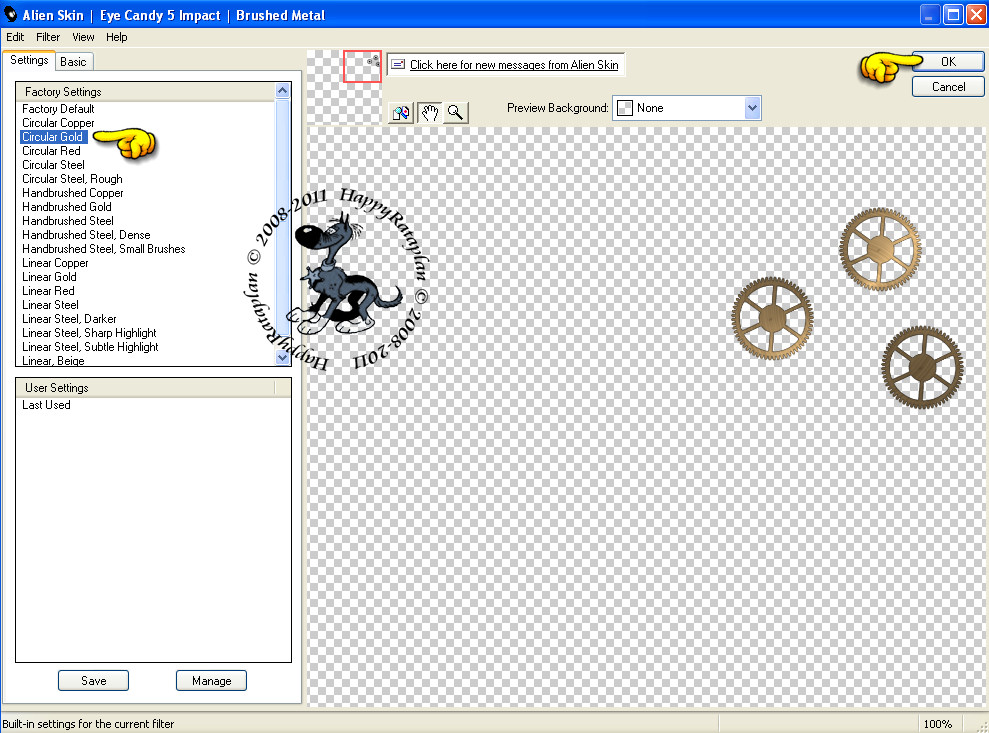This screenshot has width=989, height=733.
Task: Click the show original preview toggle icon
Action: pos(401,113)
